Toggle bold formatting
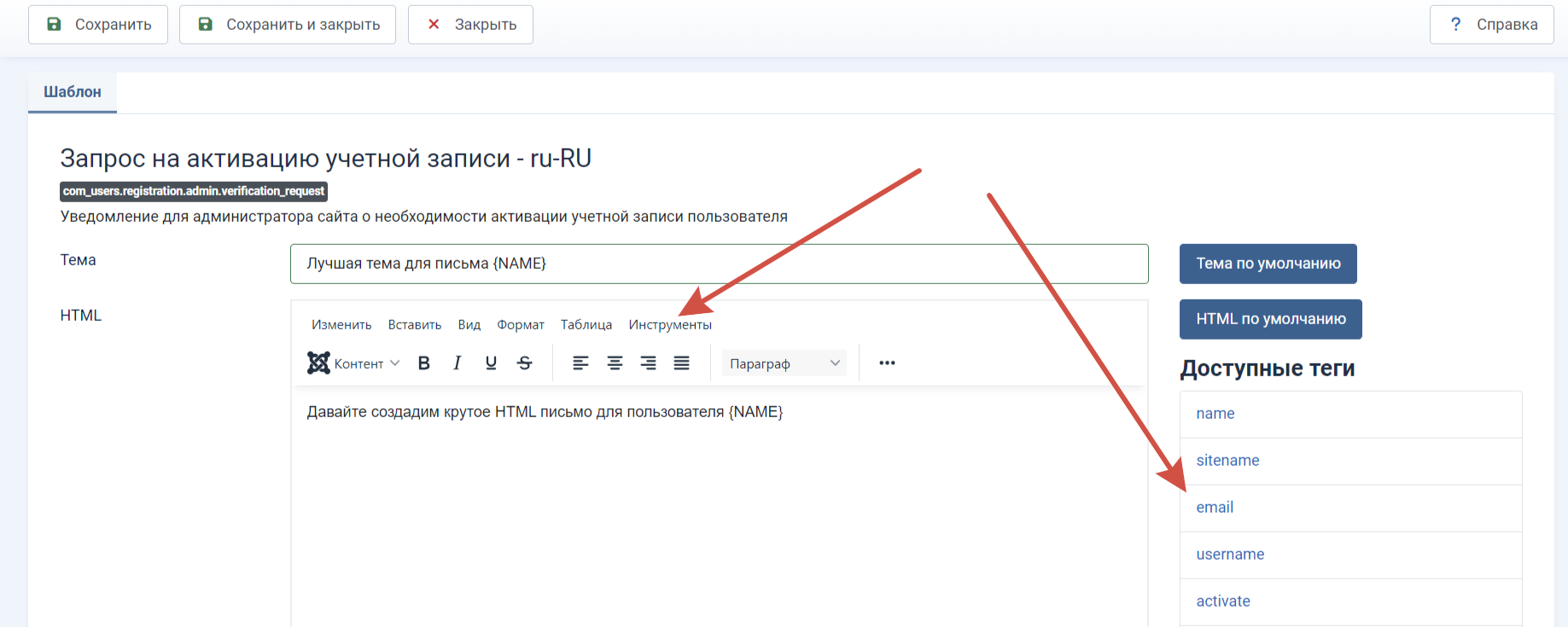The image size is (1568, 627). 424,363
